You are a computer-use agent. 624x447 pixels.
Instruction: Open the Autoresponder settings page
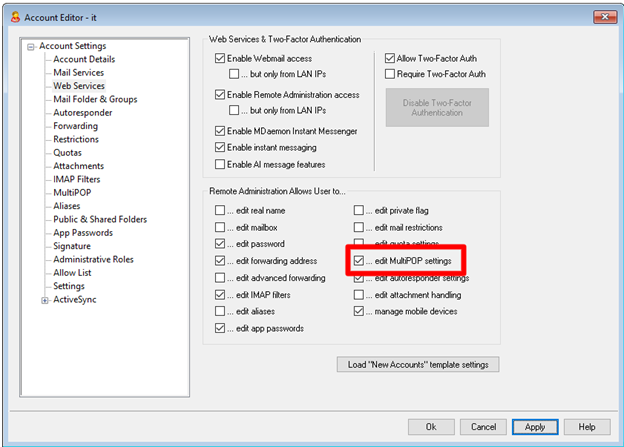(x=84, y=113)
